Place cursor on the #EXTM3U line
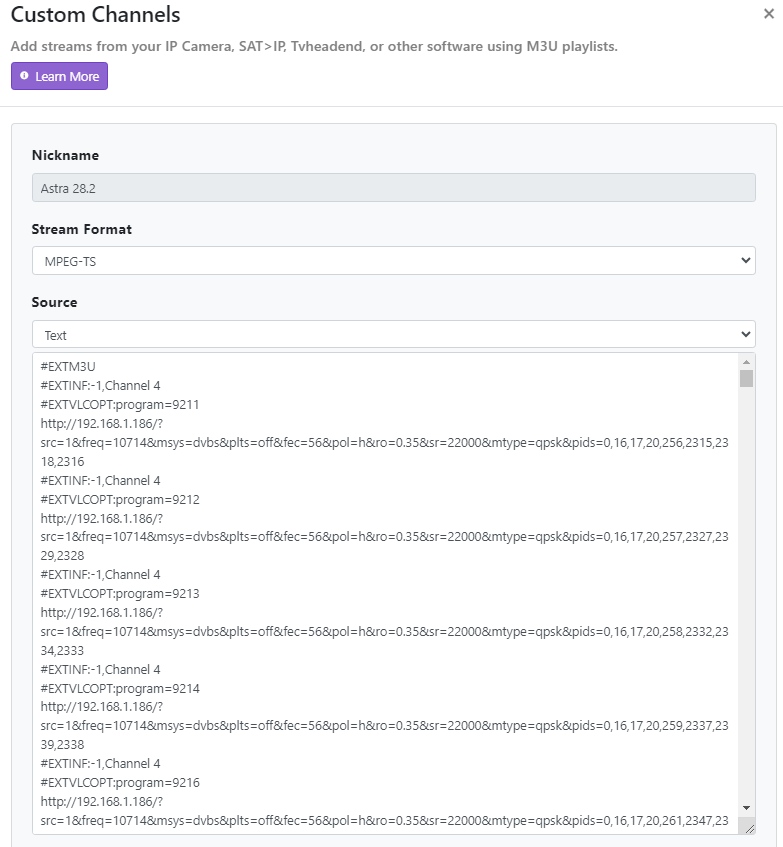This screenshot has height=847, width=783. pyautogui.click(x=69, y=367)
